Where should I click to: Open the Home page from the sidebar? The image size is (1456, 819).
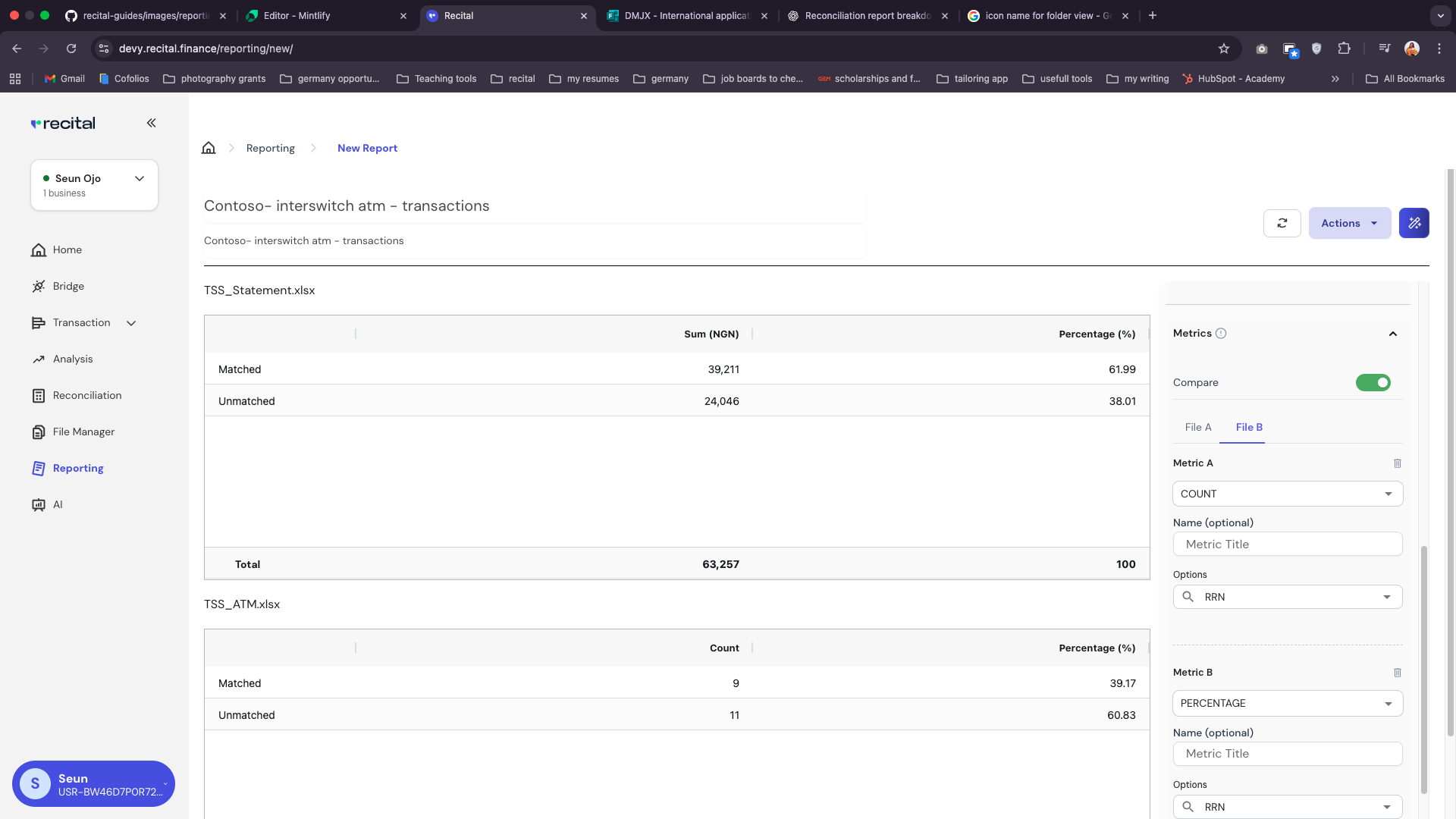(x=67, y=249)
